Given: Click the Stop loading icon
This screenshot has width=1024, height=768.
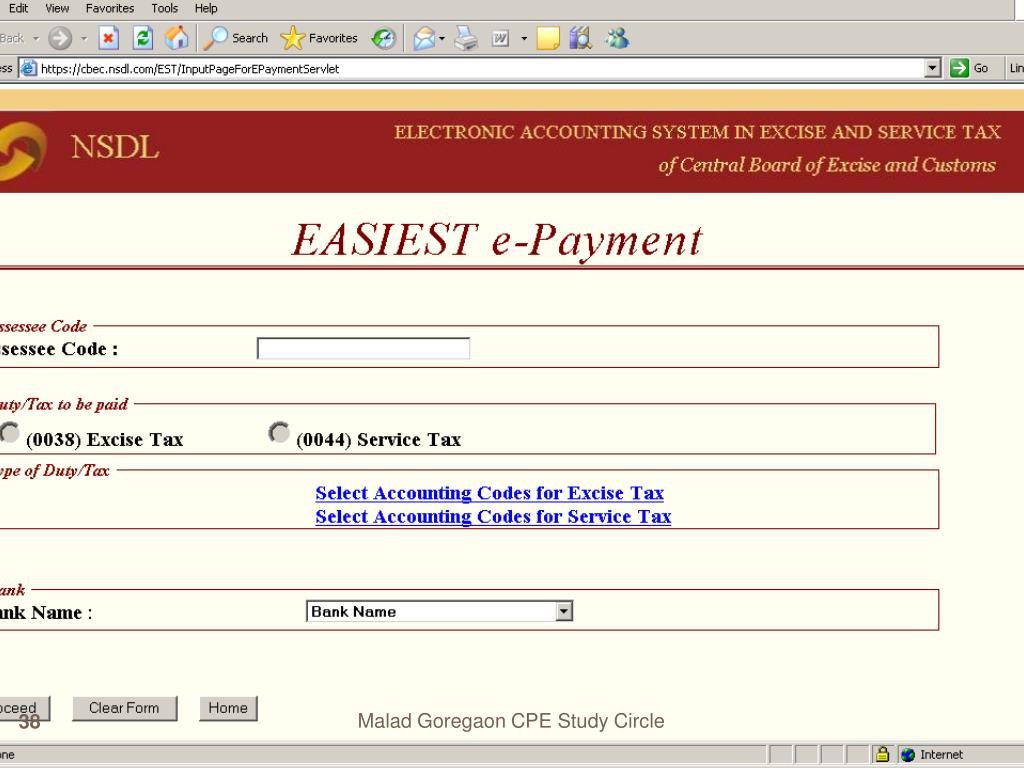Looking at the screenshot, I should [x=108, y=39].
